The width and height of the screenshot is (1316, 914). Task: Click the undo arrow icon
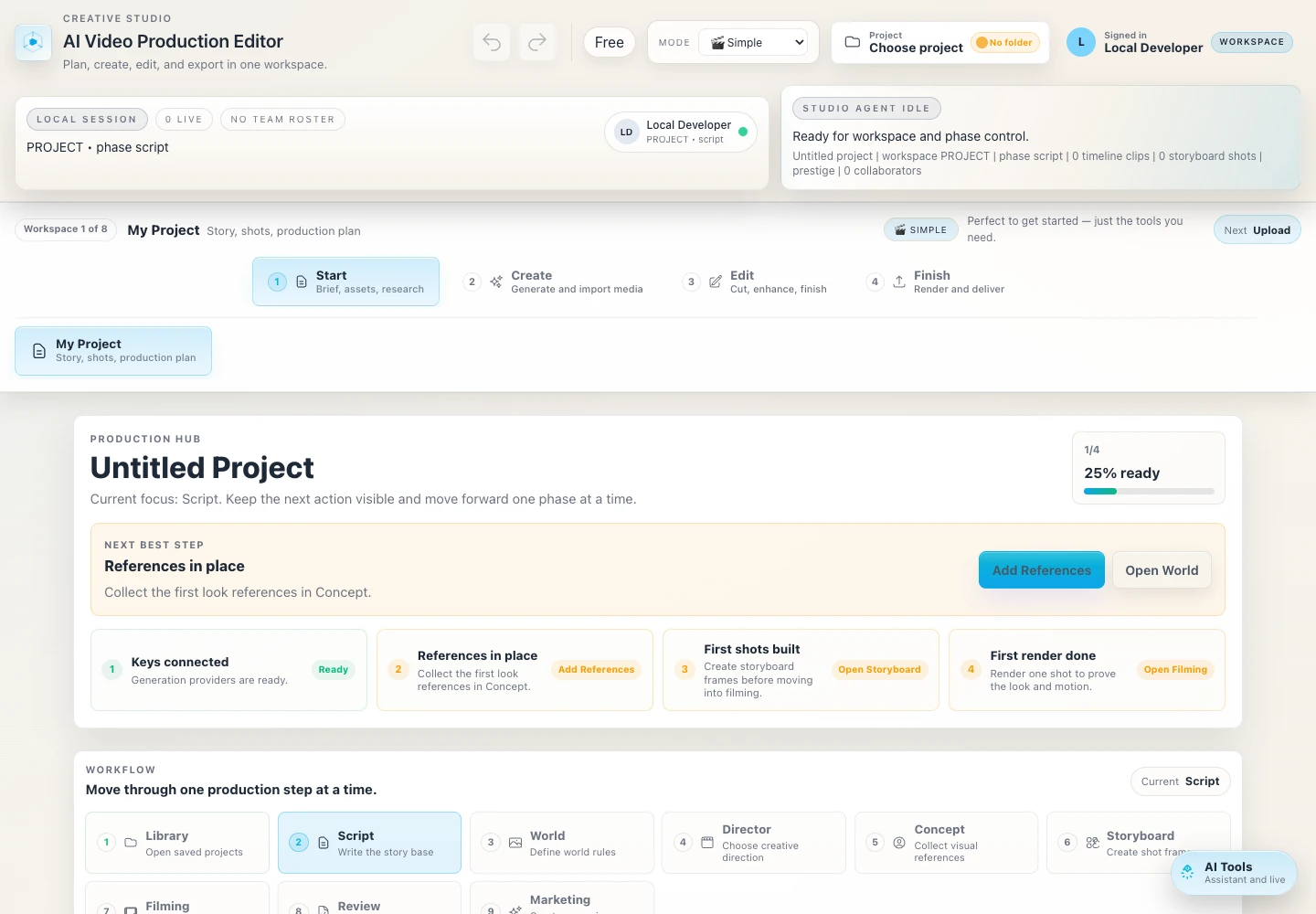(x=492, y=42)
